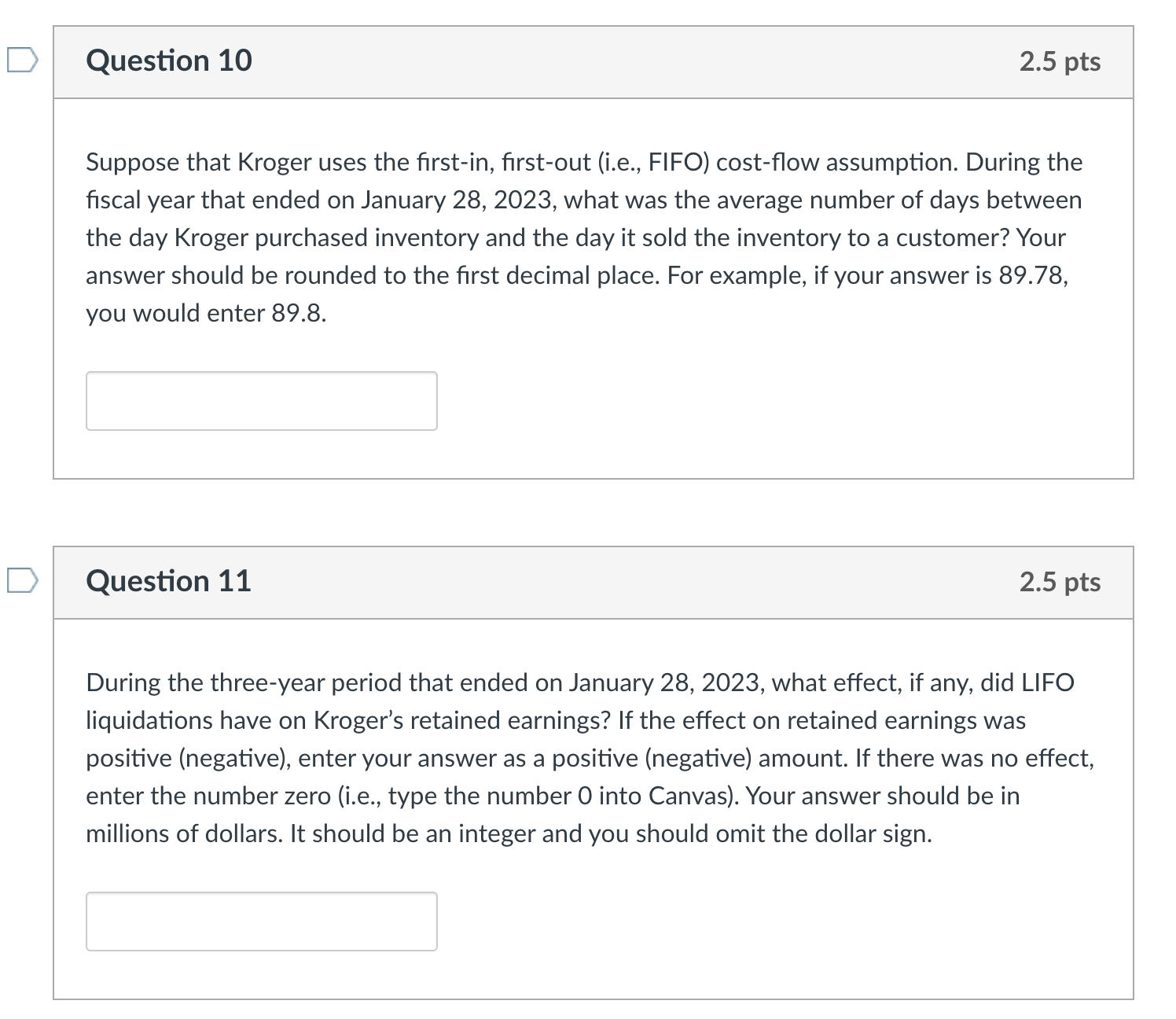1176x1019 pixels.
Task: Select the Question 10 title text
Action: 168,61
